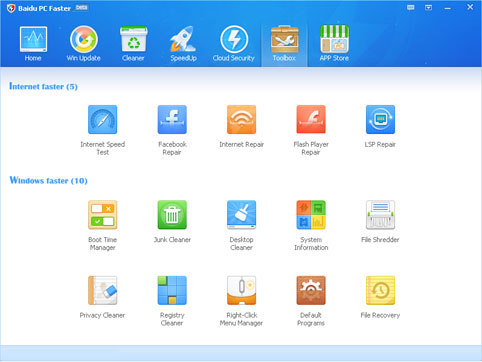The height and width of the screenshot is (362, 482).
Task: Open the Cleaner tab
Action: click(x=133, y=44)
